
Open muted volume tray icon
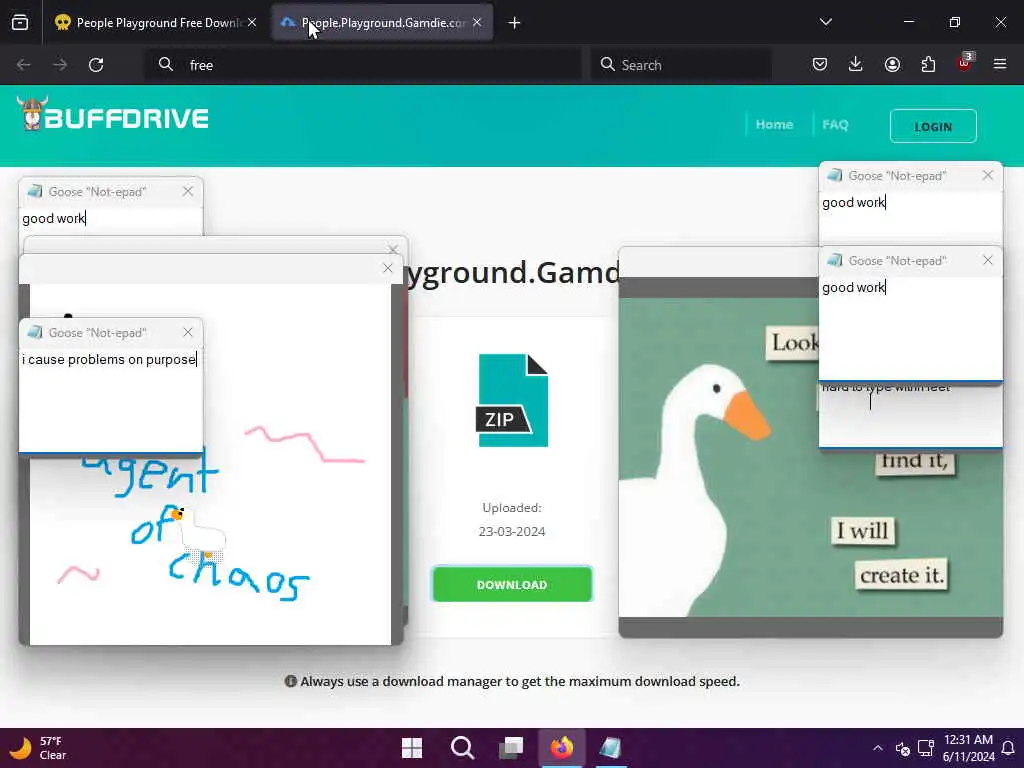(903, 748)
